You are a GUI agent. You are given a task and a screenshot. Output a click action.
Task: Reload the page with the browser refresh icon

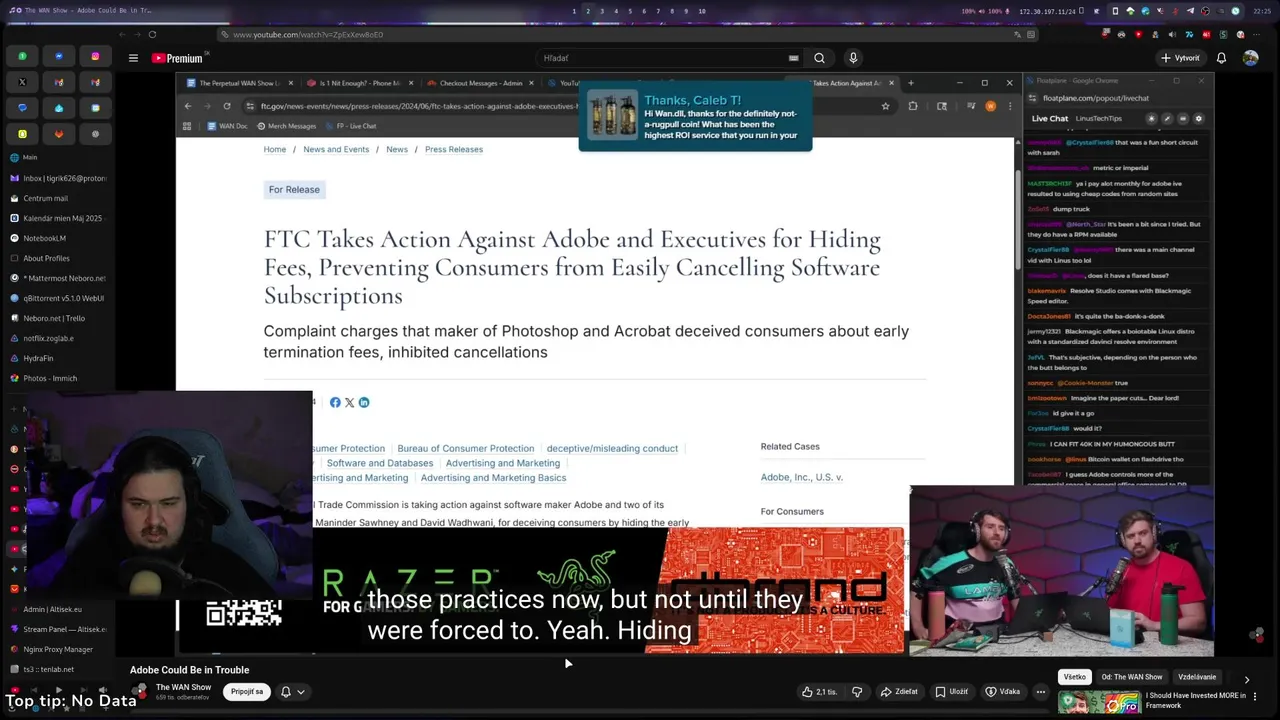[x=152, y=34]
